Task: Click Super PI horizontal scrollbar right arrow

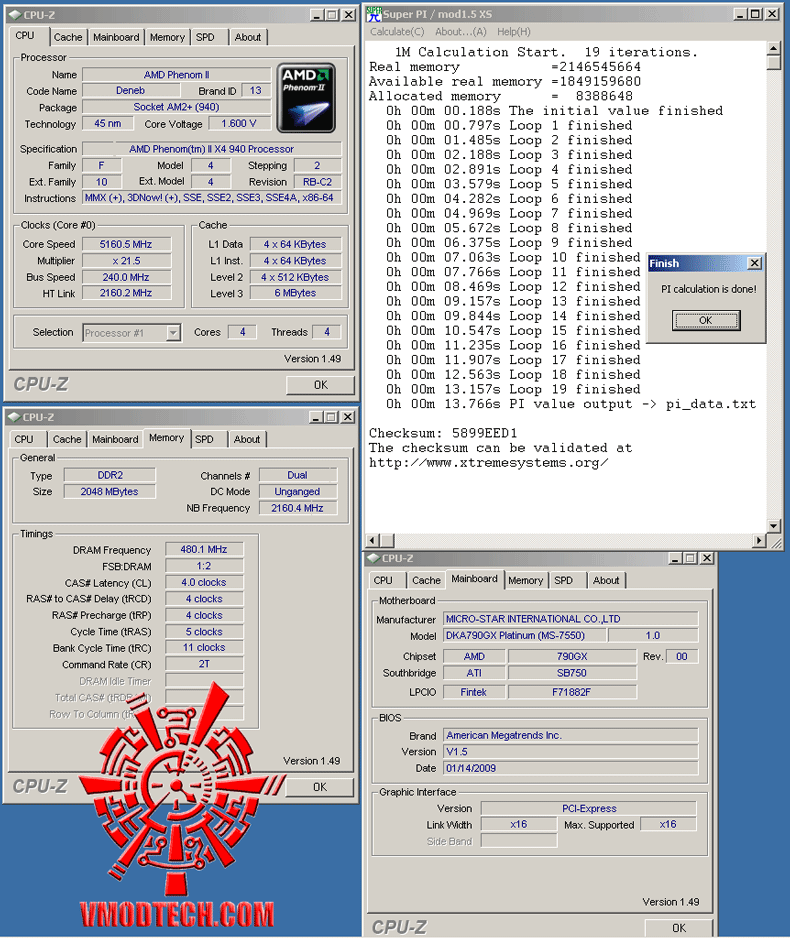Action: tap(759, 541)
